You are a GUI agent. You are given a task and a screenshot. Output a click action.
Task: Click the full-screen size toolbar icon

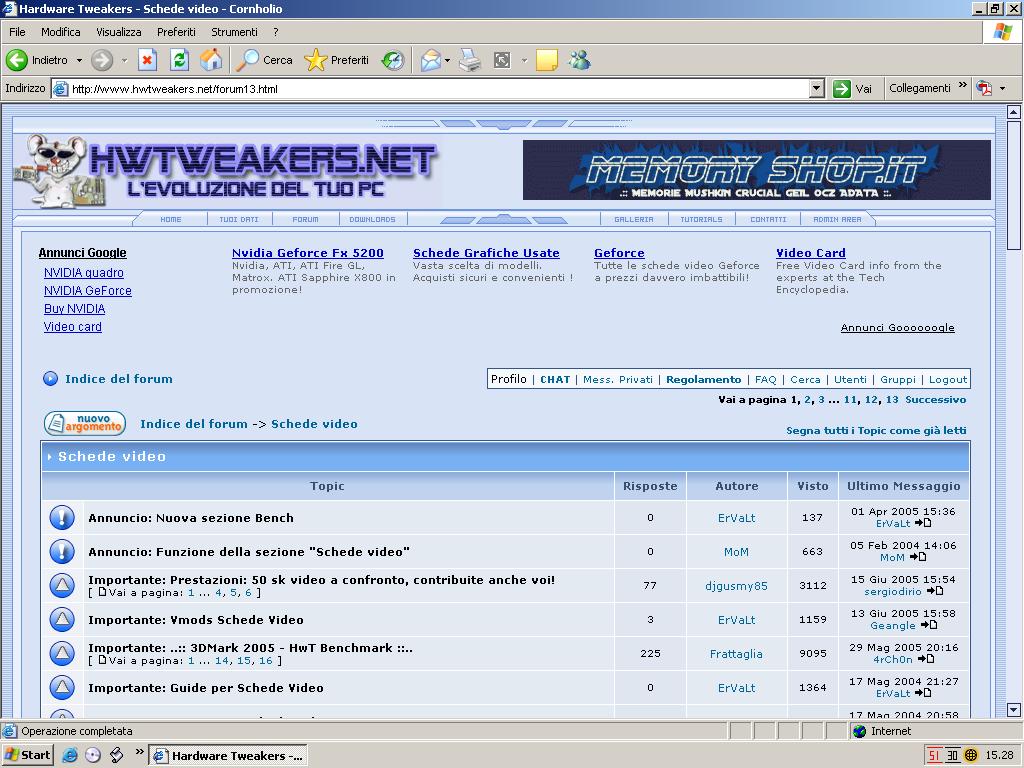click(x=502, y=60)
